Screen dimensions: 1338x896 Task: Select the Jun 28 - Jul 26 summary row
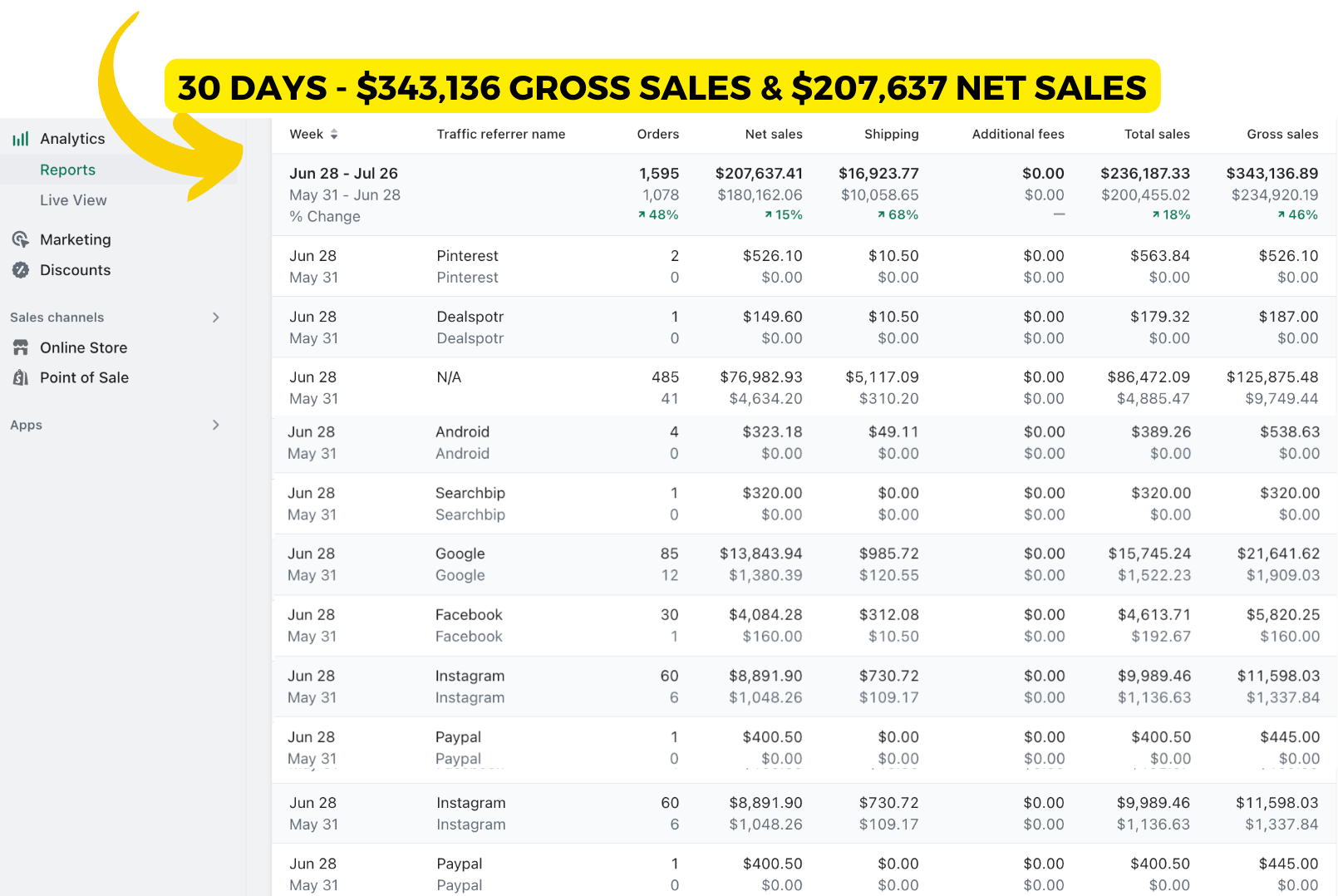(343, 174)
